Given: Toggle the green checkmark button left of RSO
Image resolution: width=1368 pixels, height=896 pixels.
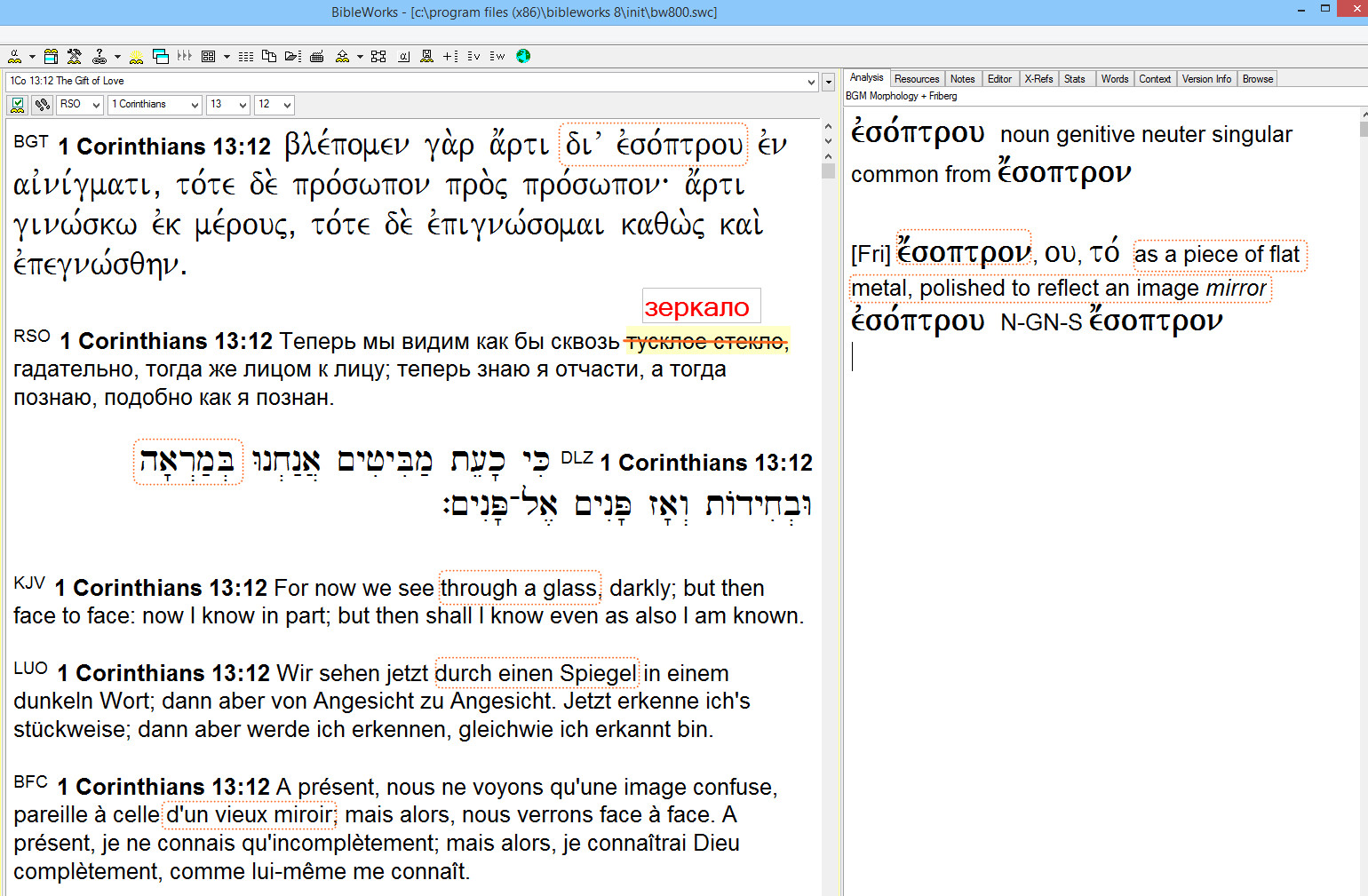Looking at the screenshot, I should click(17, 105).
